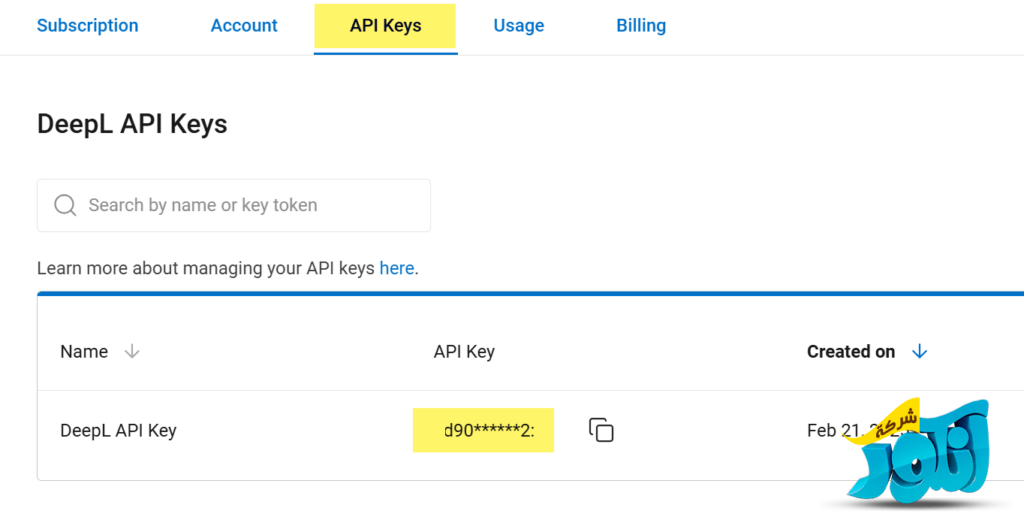This screenshot has width=1024, height=520.
Task: Click the Created on column header
Action: coord(850,351)
